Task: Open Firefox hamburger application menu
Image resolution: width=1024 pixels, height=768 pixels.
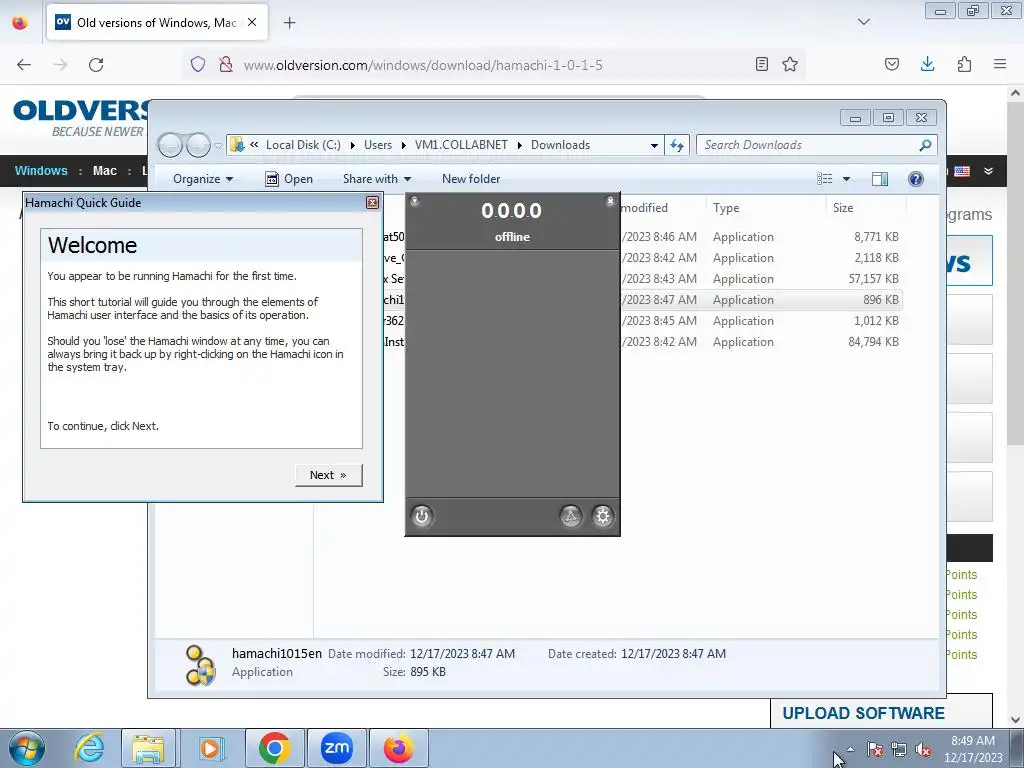Action: pos(1000,64)
